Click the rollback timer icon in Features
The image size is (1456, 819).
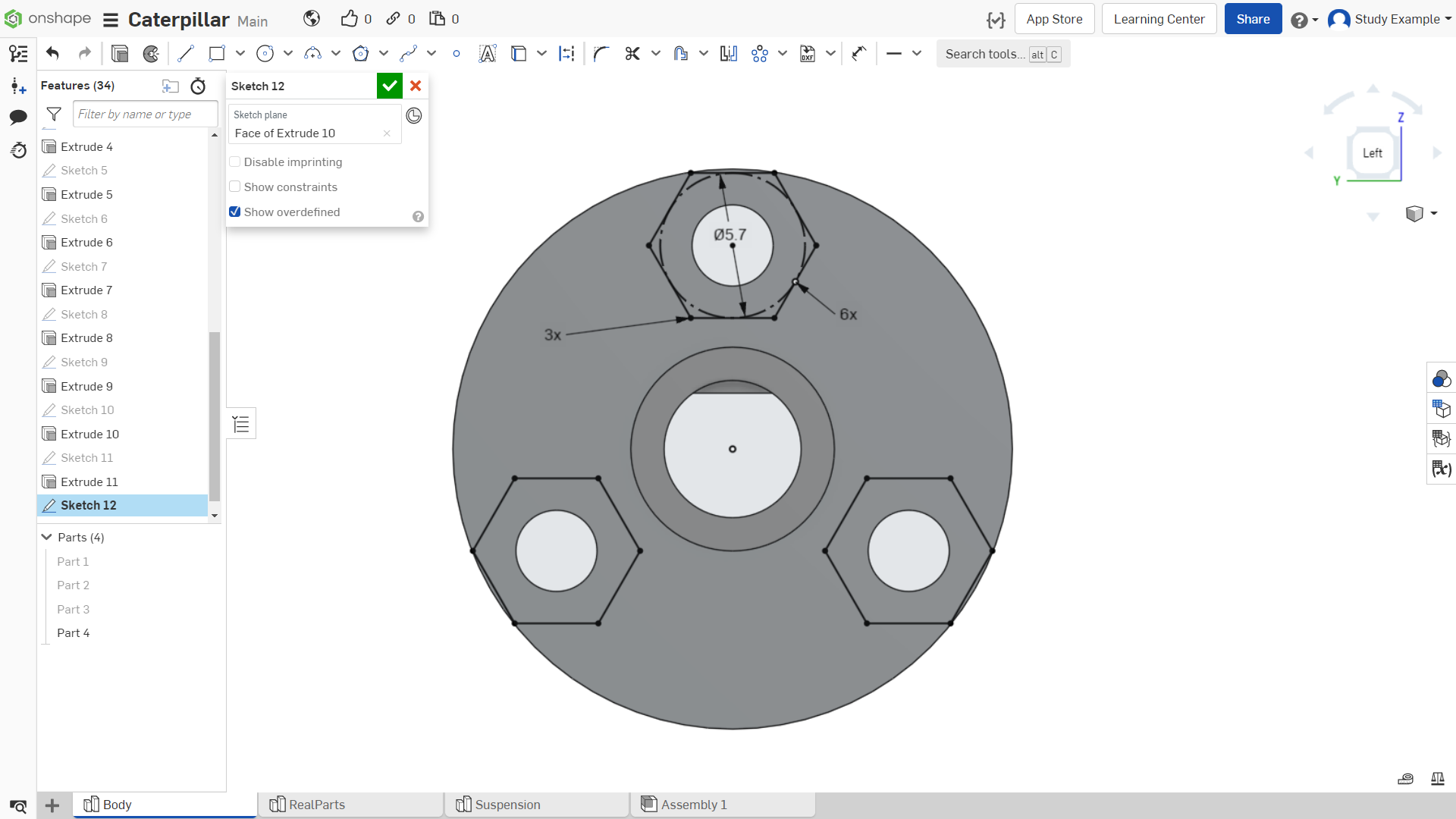[x=198, y=86]
